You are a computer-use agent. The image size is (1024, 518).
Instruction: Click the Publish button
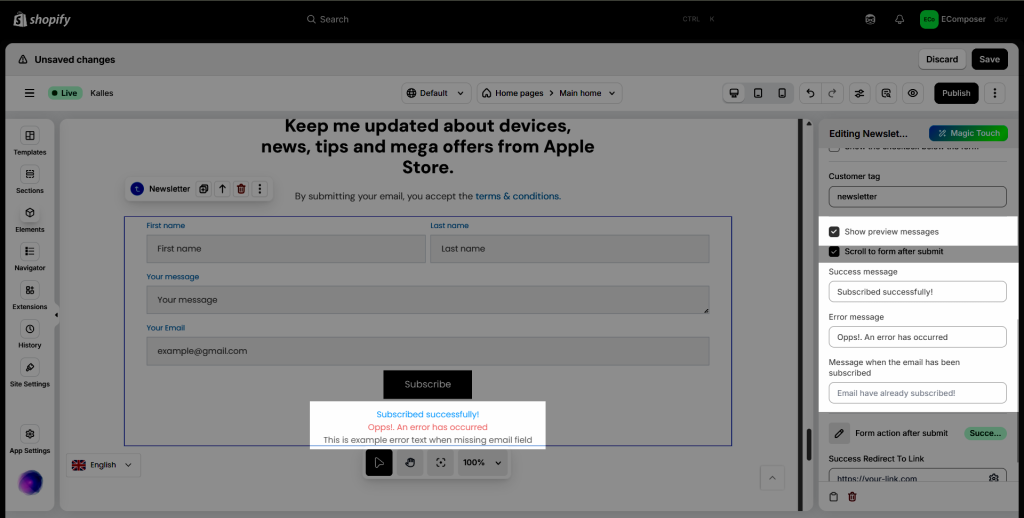click(x=956, y=93)
